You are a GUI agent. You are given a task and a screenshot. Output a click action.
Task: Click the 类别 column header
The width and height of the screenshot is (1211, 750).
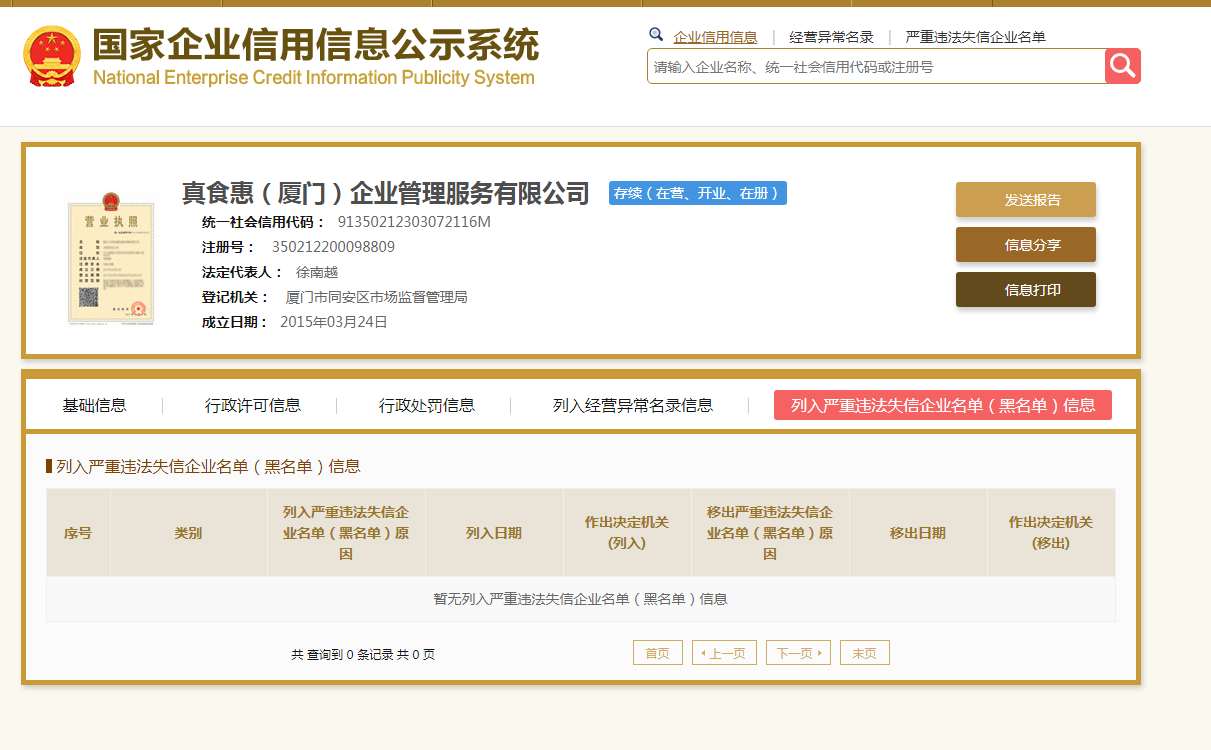click(x=188, y=533)
